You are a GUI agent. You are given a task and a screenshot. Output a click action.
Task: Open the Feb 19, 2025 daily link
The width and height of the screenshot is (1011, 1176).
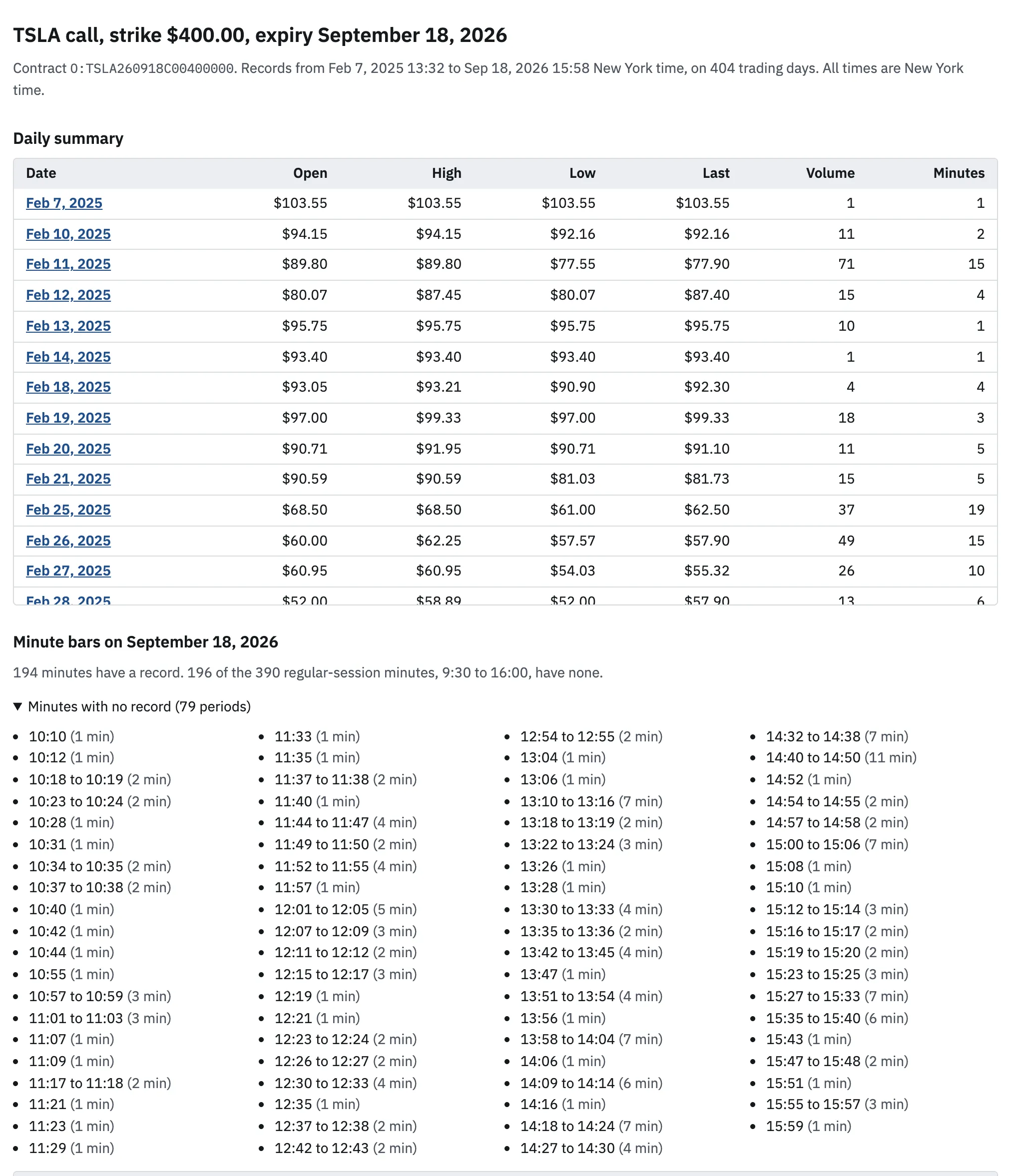[x=68, y=418]
